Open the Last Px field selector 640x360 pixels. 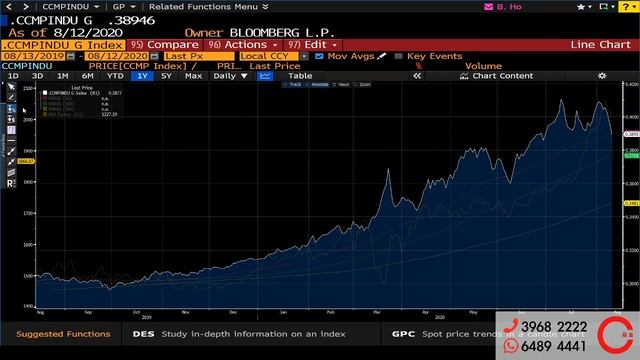(x=199, y=56)
